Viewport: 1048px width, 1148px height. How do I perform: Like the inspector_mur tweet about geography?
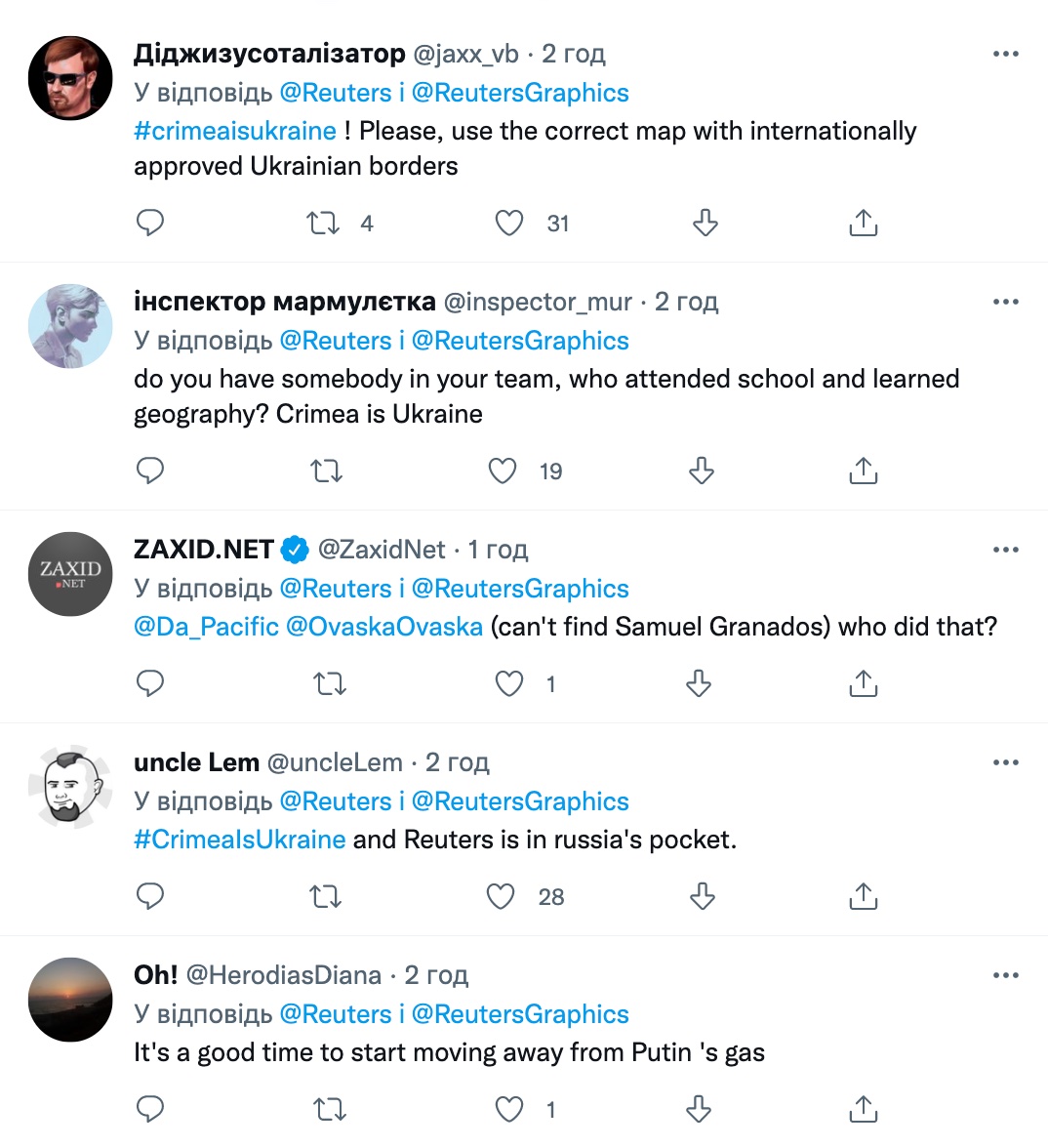pos(503,471)
